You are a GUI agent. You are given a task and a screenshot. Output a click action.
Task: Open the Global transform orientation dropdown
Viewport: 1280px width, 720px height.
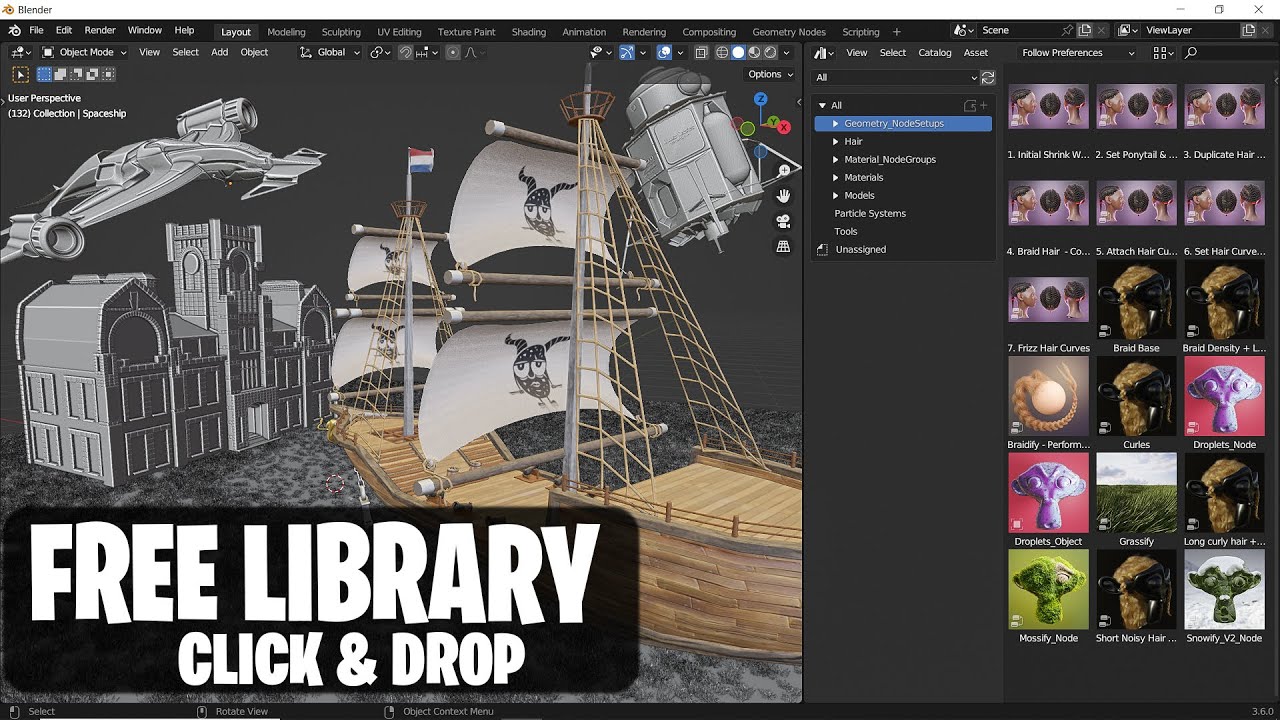(330, 52)
